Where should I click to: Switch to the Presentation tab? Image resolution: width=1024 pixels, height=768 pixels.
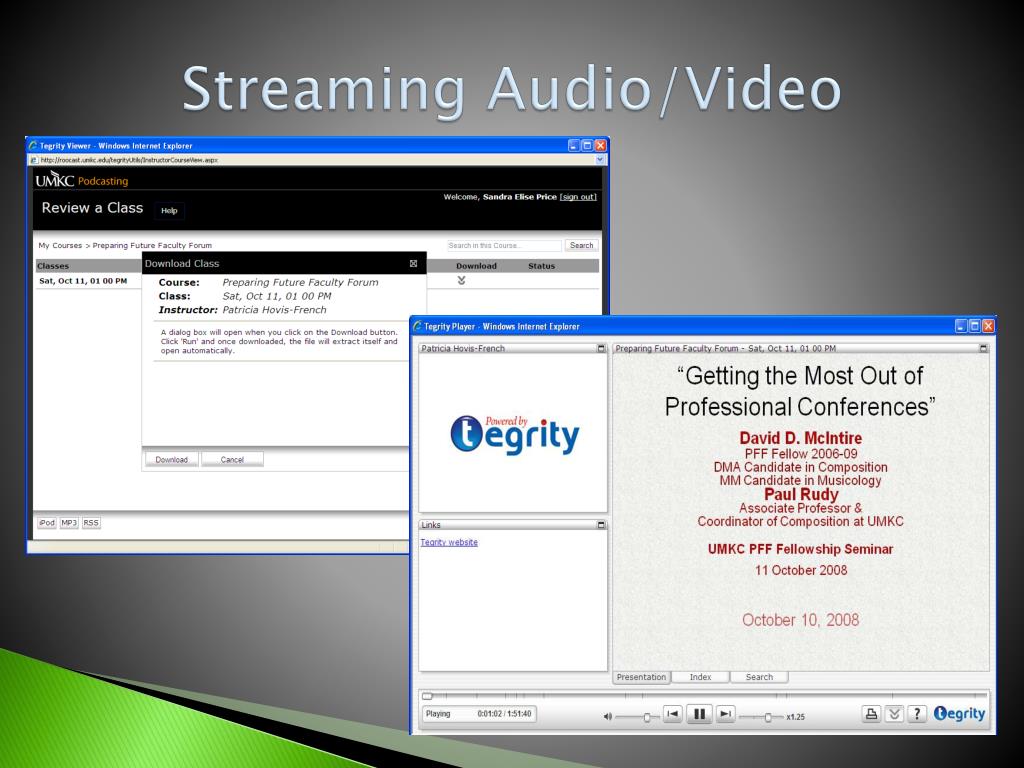coord(641,677)
